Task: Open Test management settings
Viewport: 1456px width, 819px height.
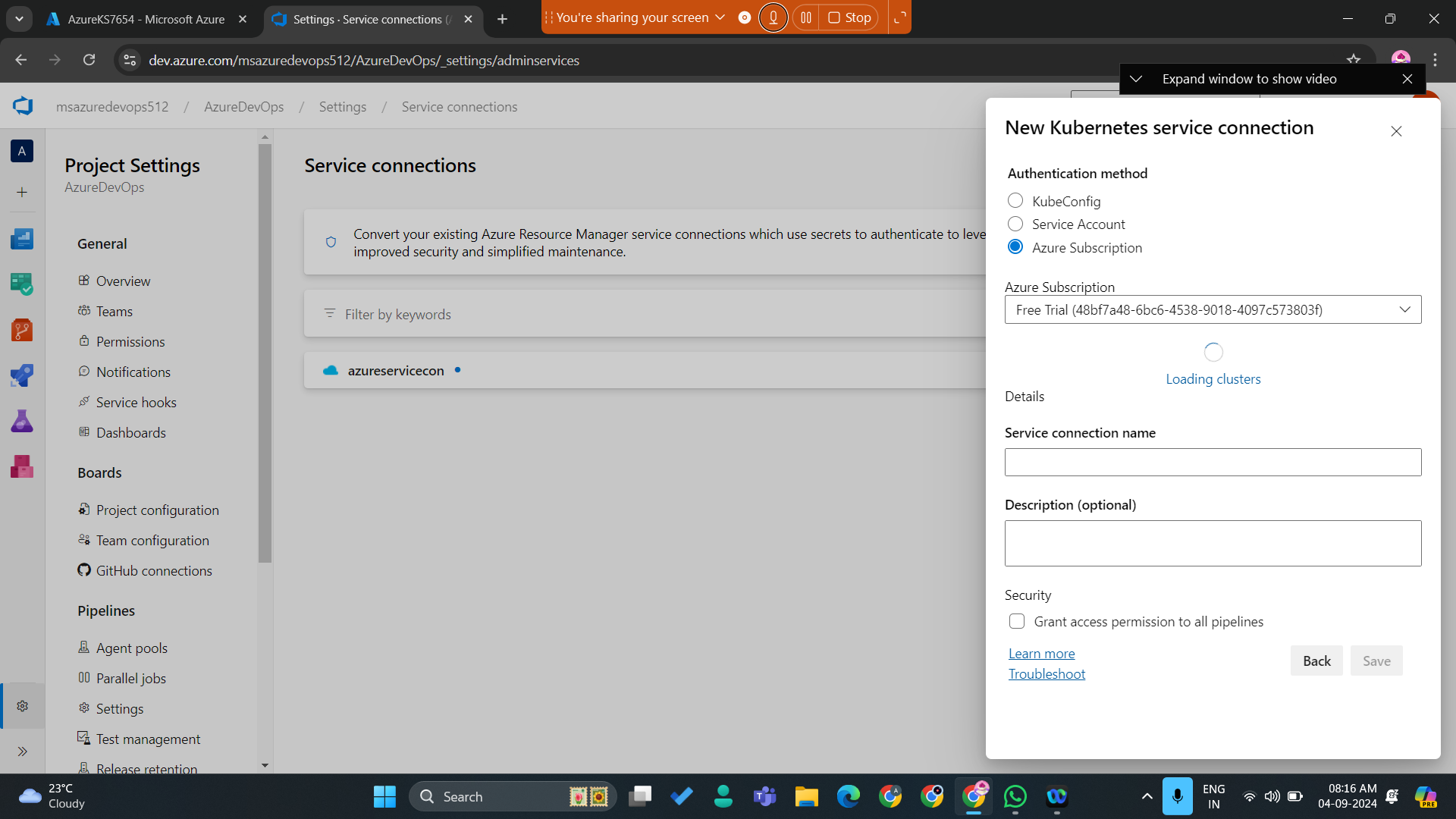Action: click(148, 739)
